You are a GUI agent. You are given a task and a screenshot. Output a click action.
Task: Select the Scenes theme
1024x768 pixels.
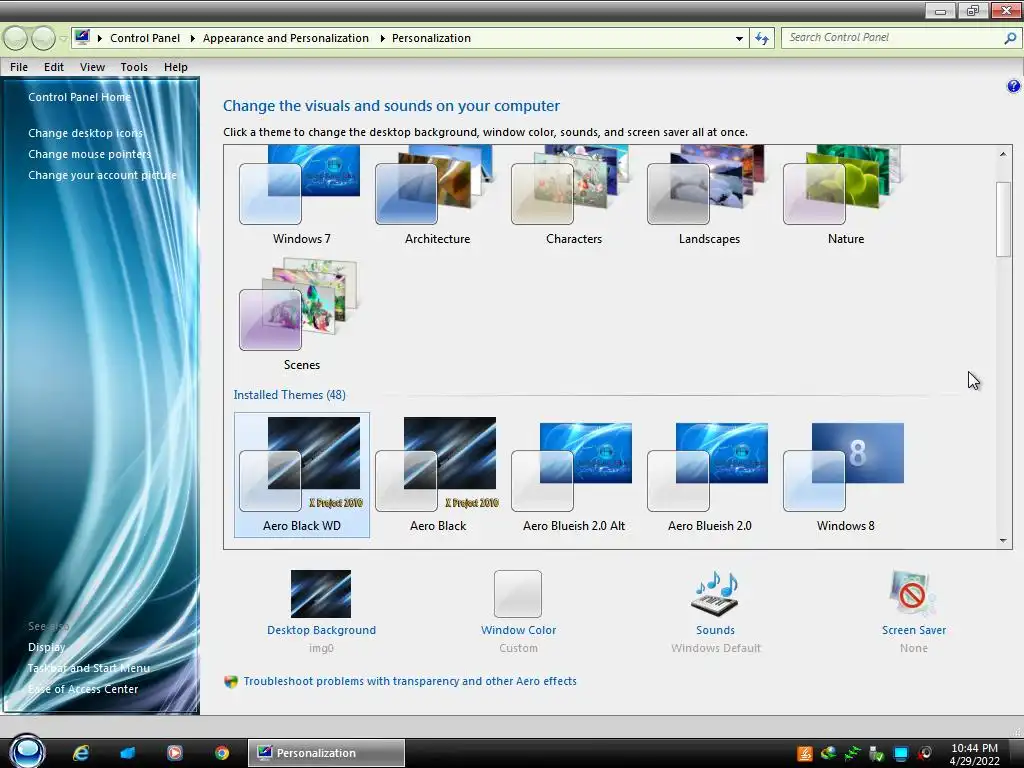click(x=301, y=315)
